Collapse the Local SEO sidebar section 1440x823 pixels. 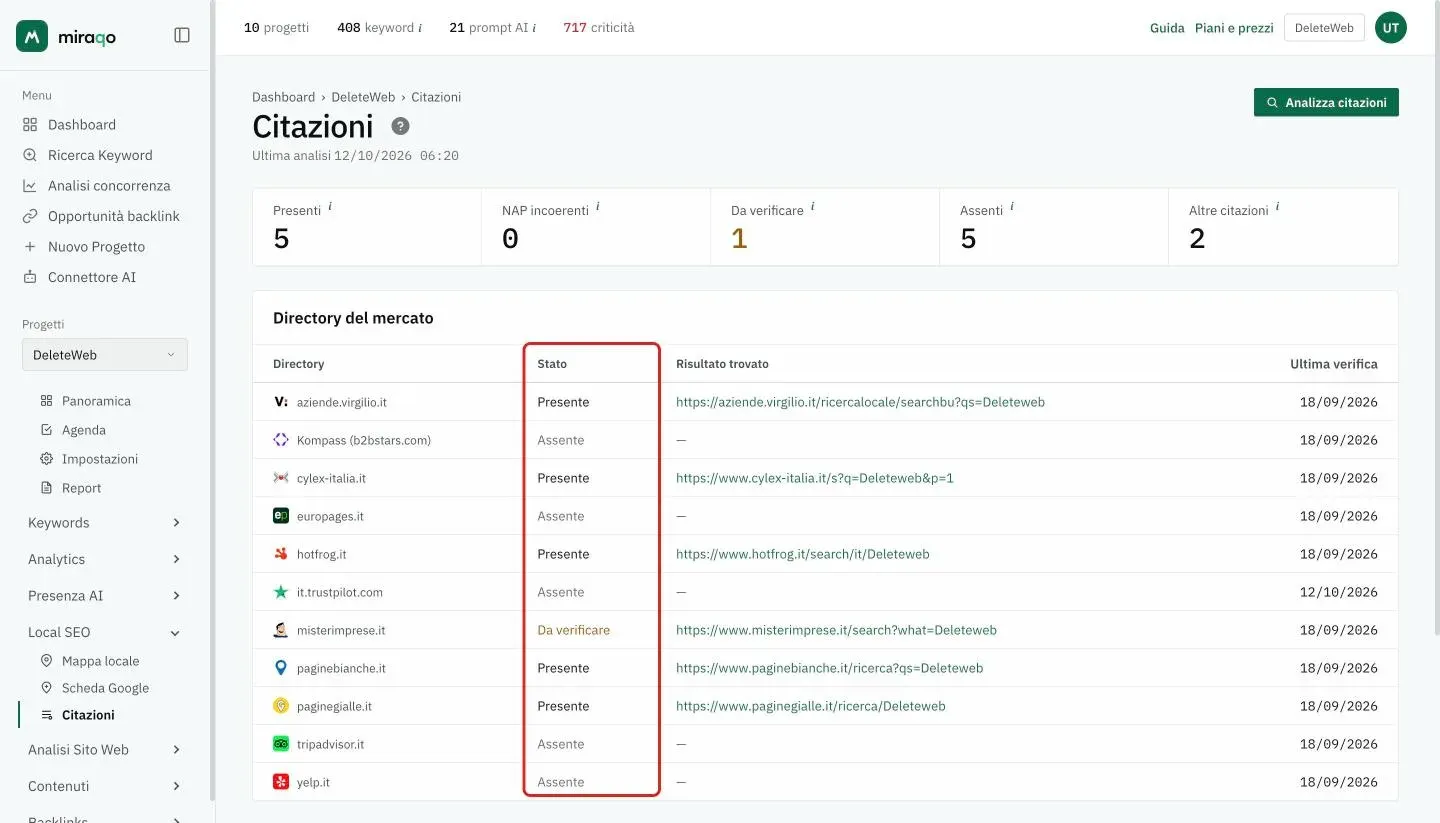click(104, 632)
